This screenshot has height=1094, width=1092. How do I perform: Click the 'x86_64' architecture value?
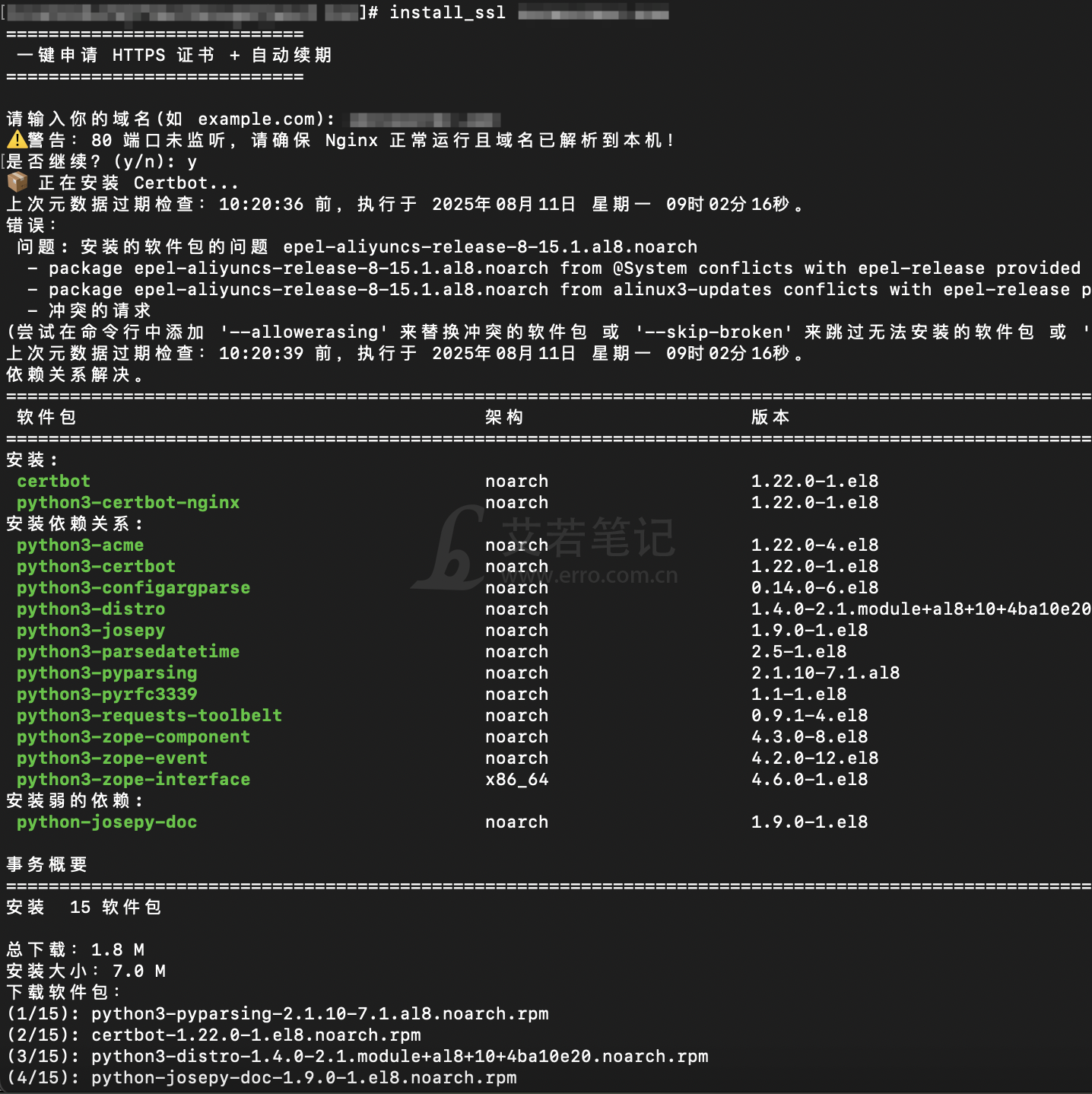(516, 779)
